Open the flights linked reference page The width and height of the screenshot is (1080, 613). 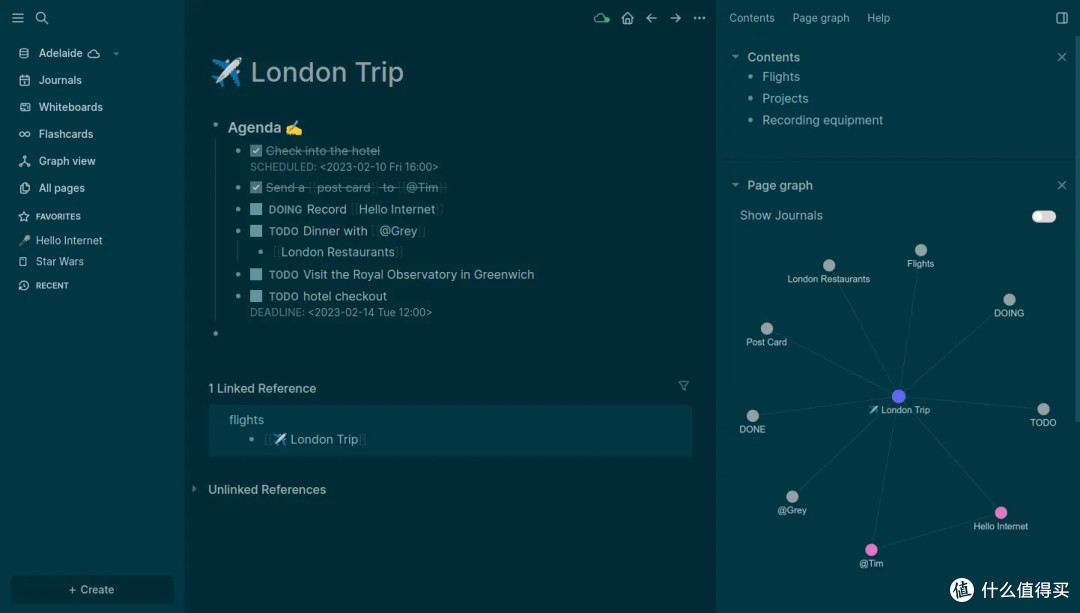(247, 419)
